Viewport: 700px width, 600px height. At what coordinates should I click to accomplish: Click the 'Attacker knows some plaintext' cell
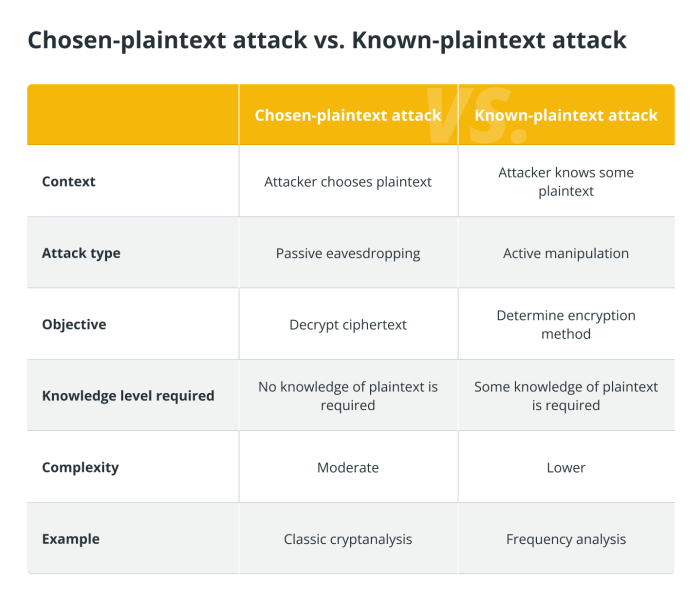tap(566, 182)
